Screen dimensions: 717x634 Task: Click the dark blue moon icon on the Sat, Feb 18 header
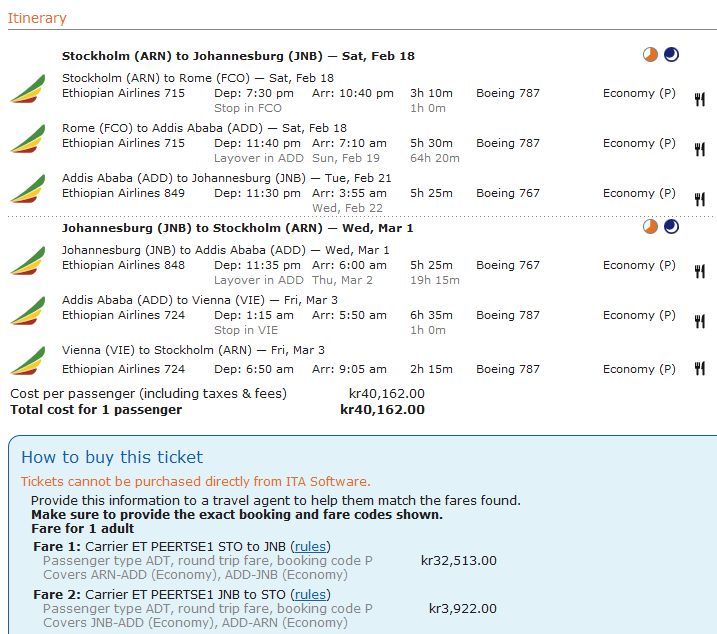[671, 55]
